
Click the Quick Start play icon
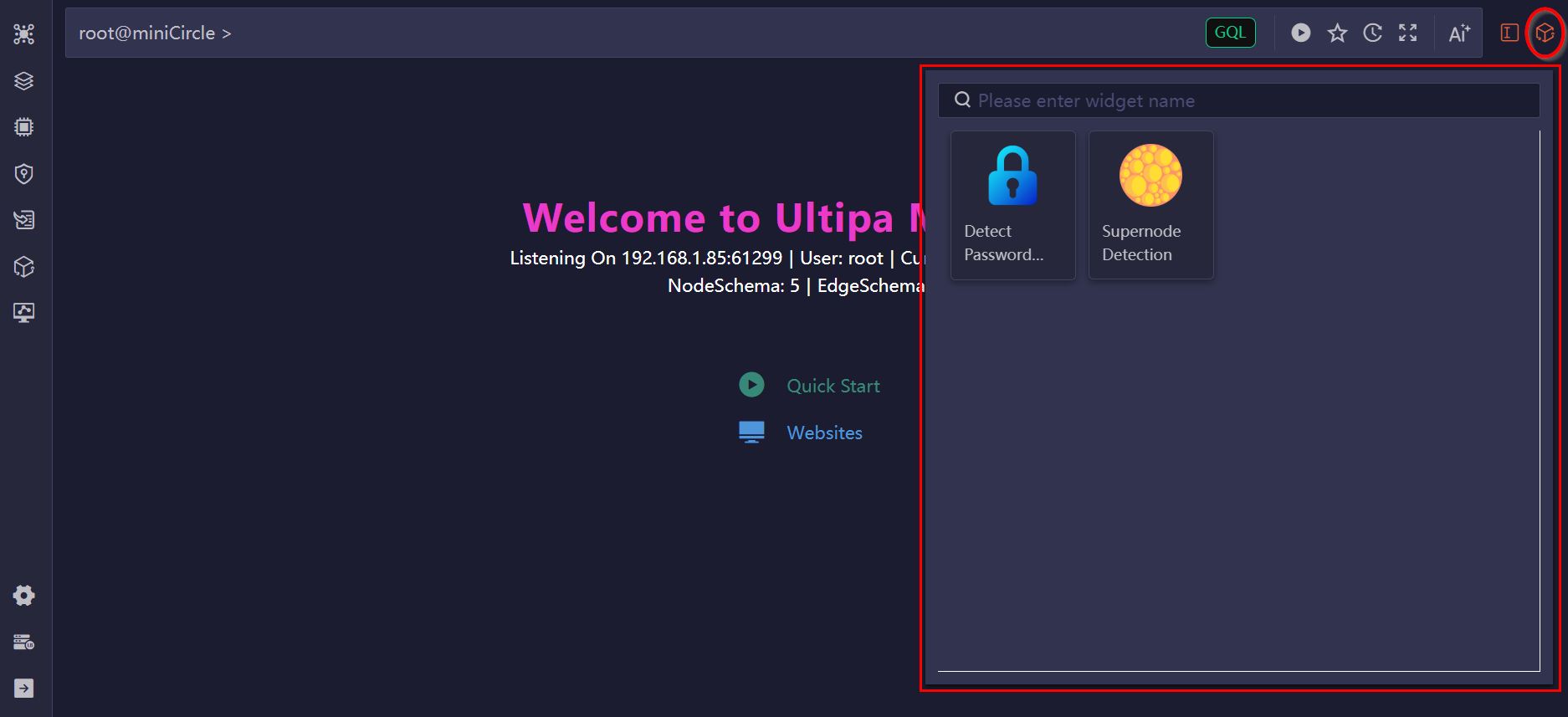tap(751, 385)
